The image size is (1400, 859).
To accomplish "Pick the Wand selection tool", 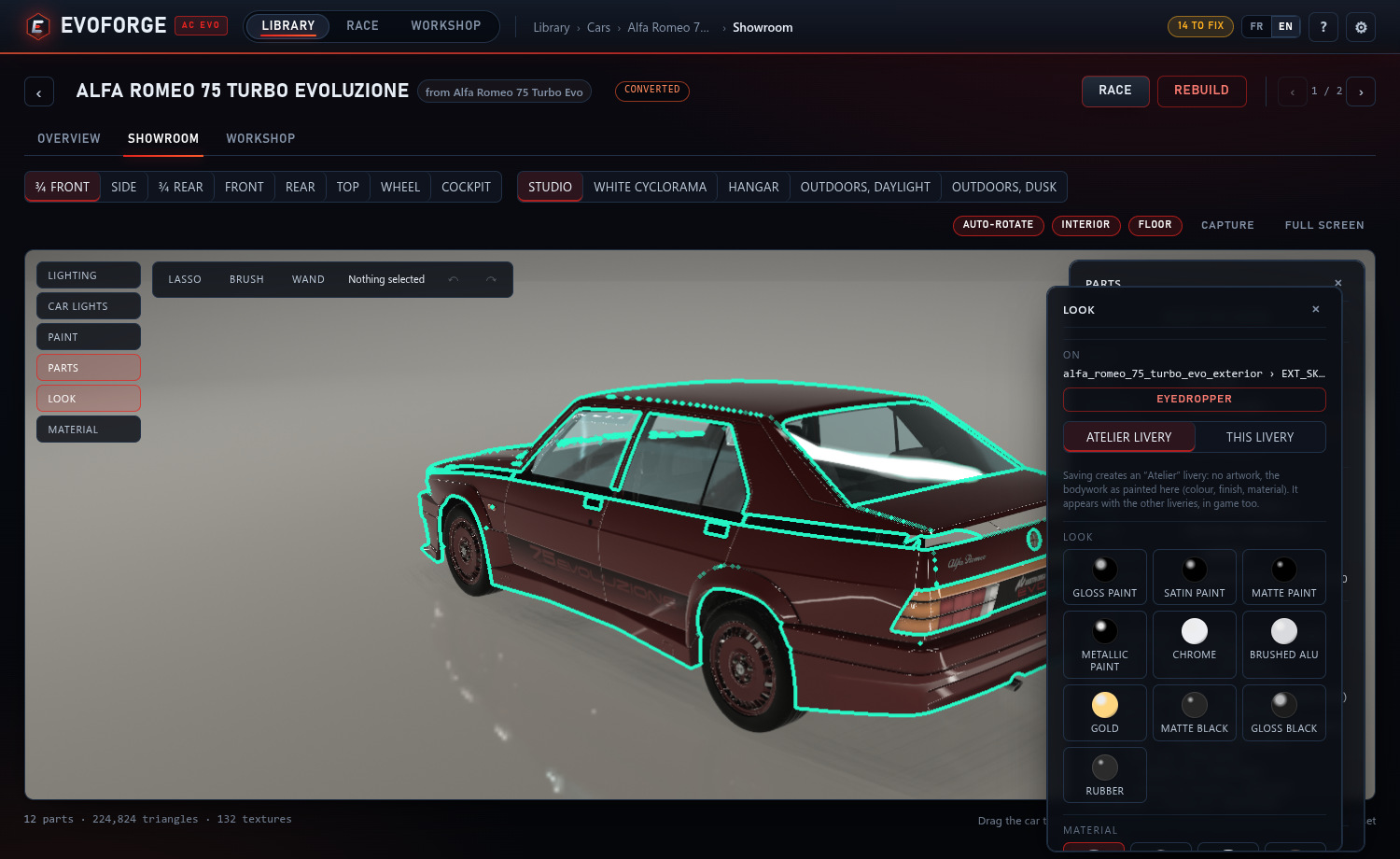I will [308, 279].
